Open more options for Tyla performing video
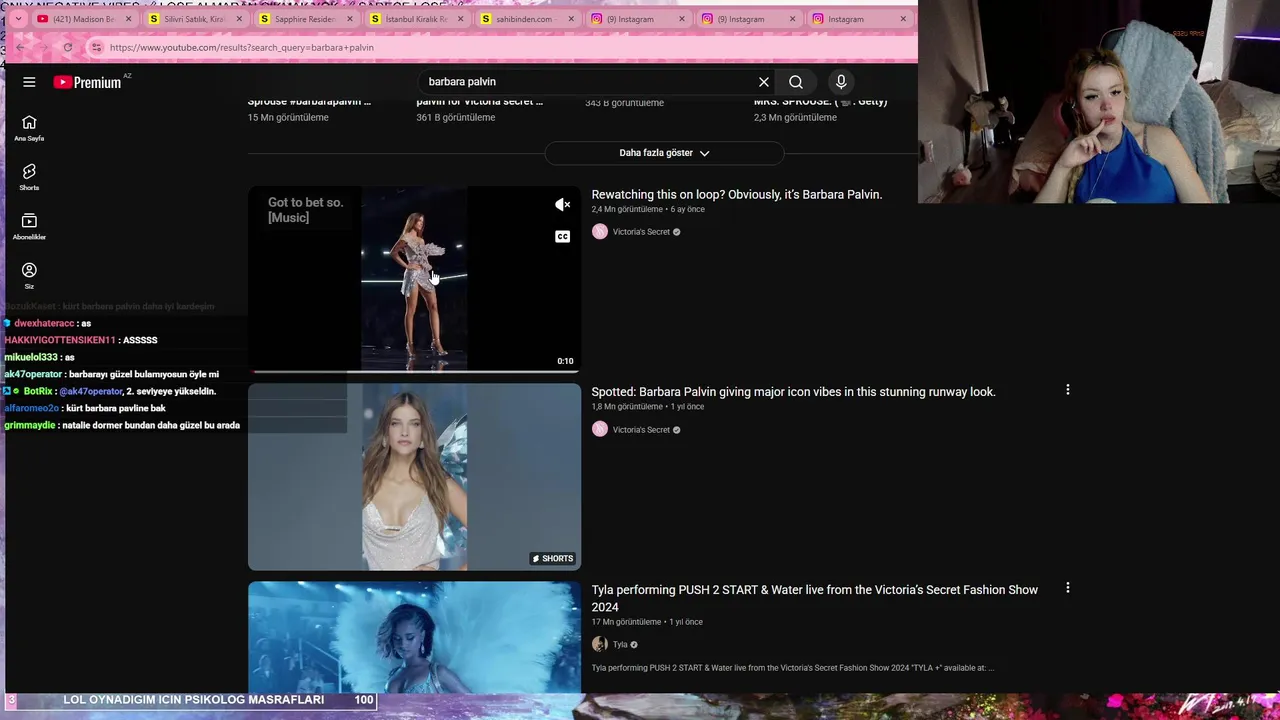The height and width of the screenshot is (720, 1280). pos(1068,588)
